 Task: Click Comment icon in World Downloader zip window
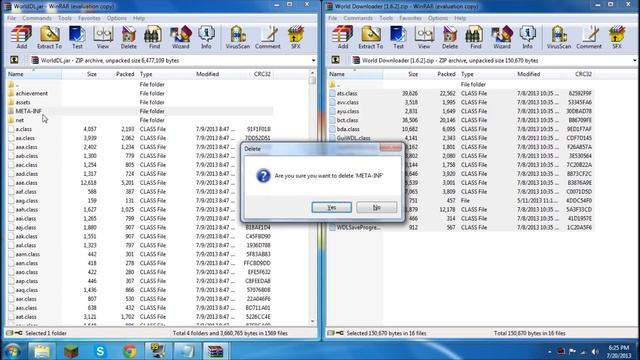(589, 37)
